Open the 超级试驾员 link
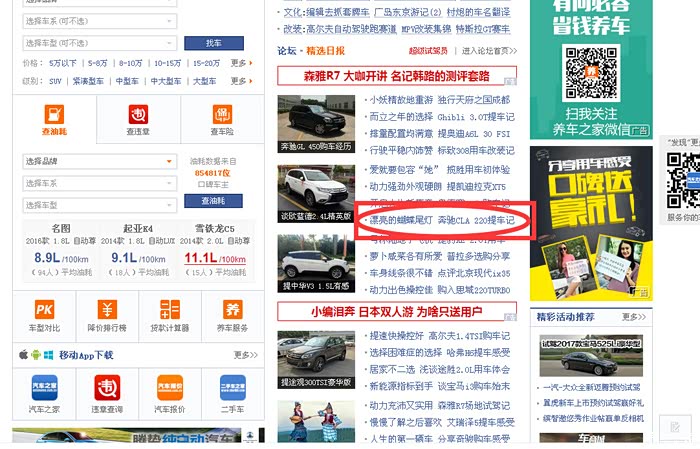The image size is (700, 449). (x=428, y=51)
